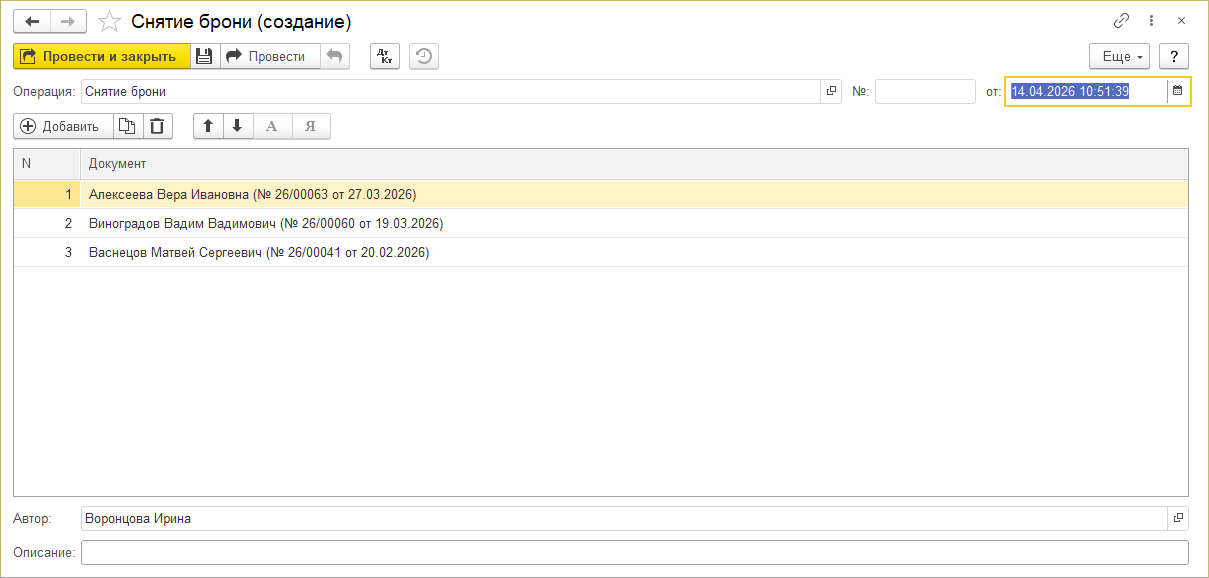This screenshot has width=1209, height=578.
Task: Copy the selected row with the copy icon
Action: [127, 126]
